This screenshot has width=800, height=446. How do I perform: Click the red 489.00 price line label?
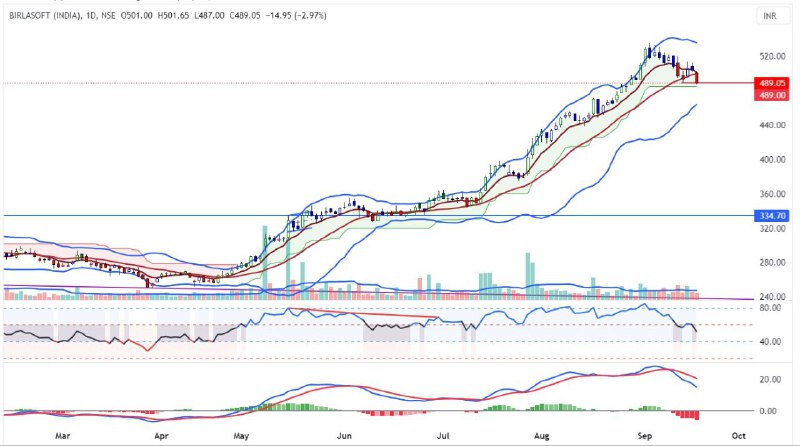[x=770, y=94]
